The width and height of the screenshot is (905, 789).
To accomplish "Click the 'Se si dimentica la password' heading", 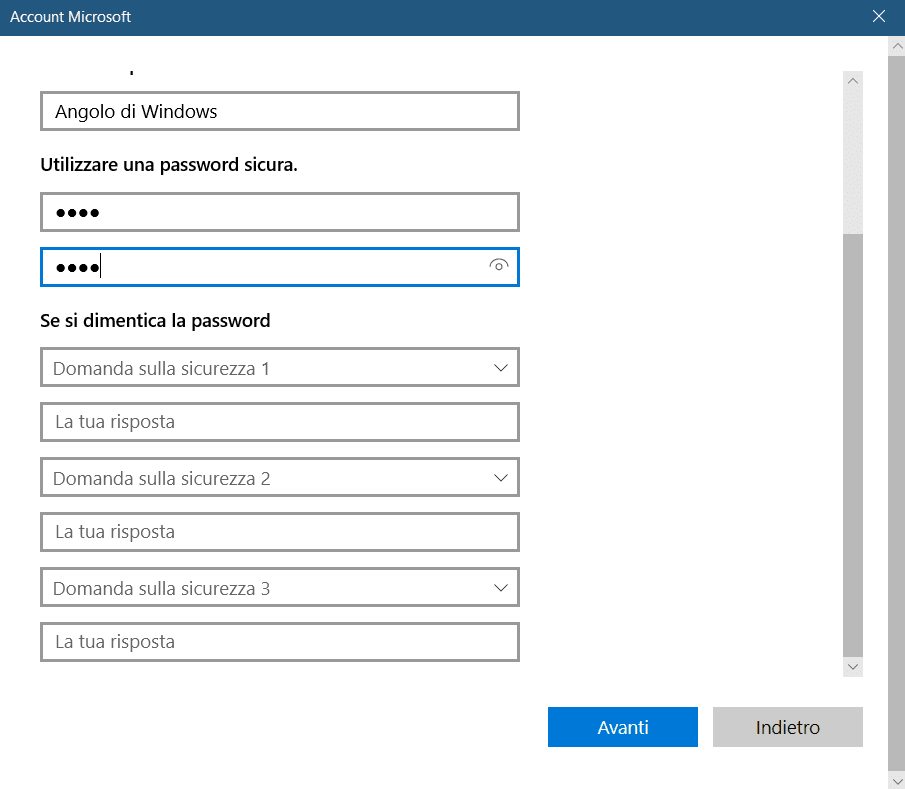I will click(155, 320).
